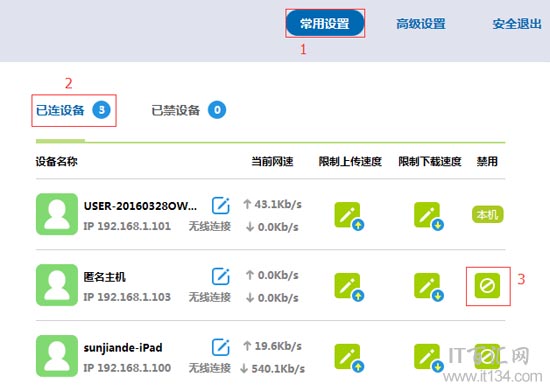This screenshot has width=550, height=391.
Task: Click the 已连设备 count badge 3
Action: point(101,110)
